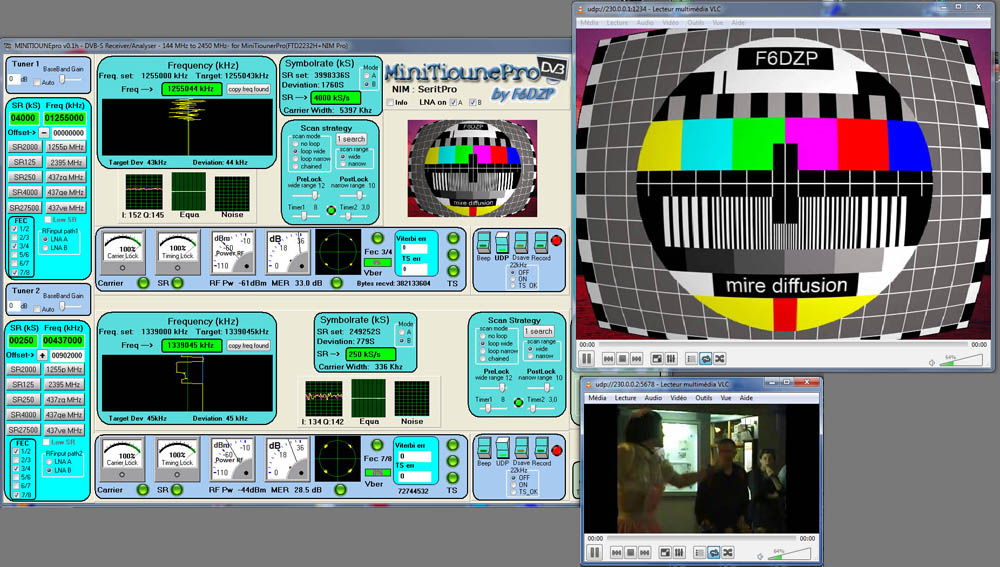Adjust Tuner 2 PostLock narrow range slider

pos(540,387)
